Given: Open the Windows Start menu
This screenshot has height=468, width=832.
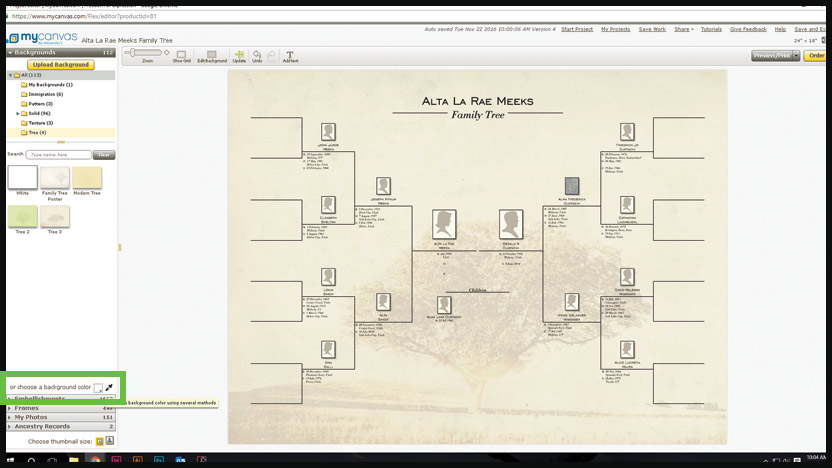Looking at the screenshot, I should point(11,460).
